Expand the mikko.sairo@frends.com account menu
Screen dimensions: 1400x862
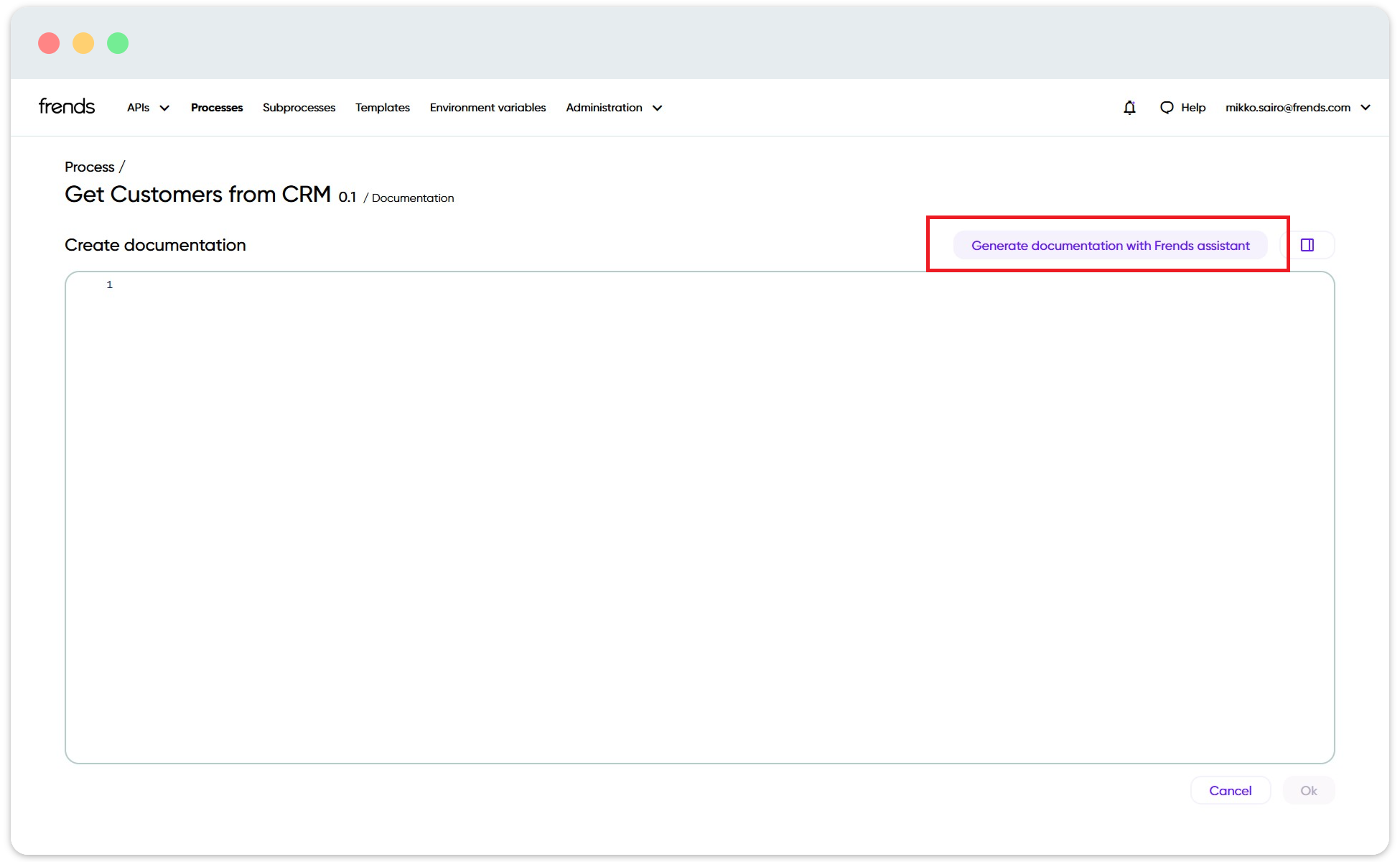click(x=1299, y=107)
